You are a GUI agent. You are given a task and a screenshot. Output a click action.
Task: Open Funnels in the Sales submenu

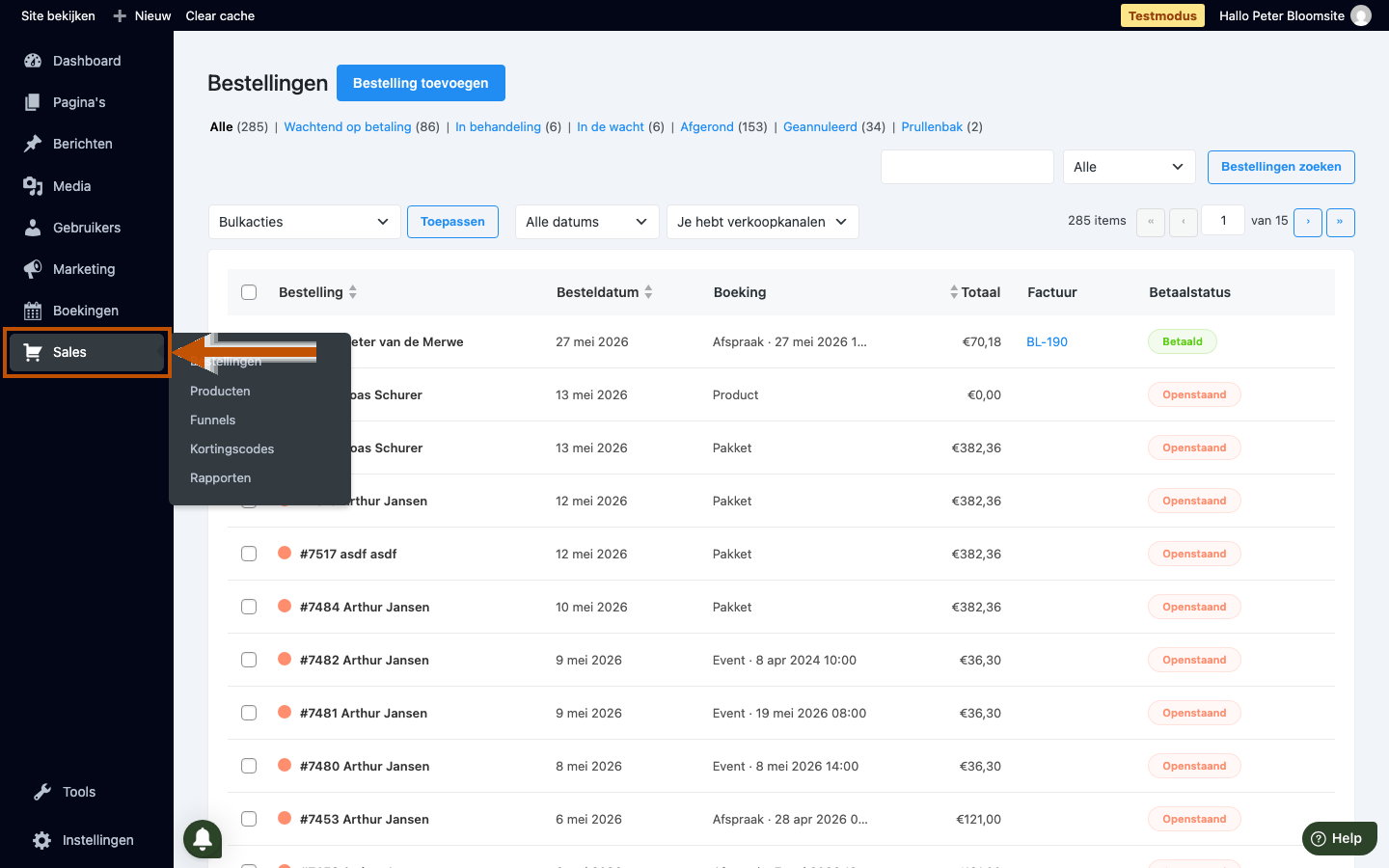(212, 420)
